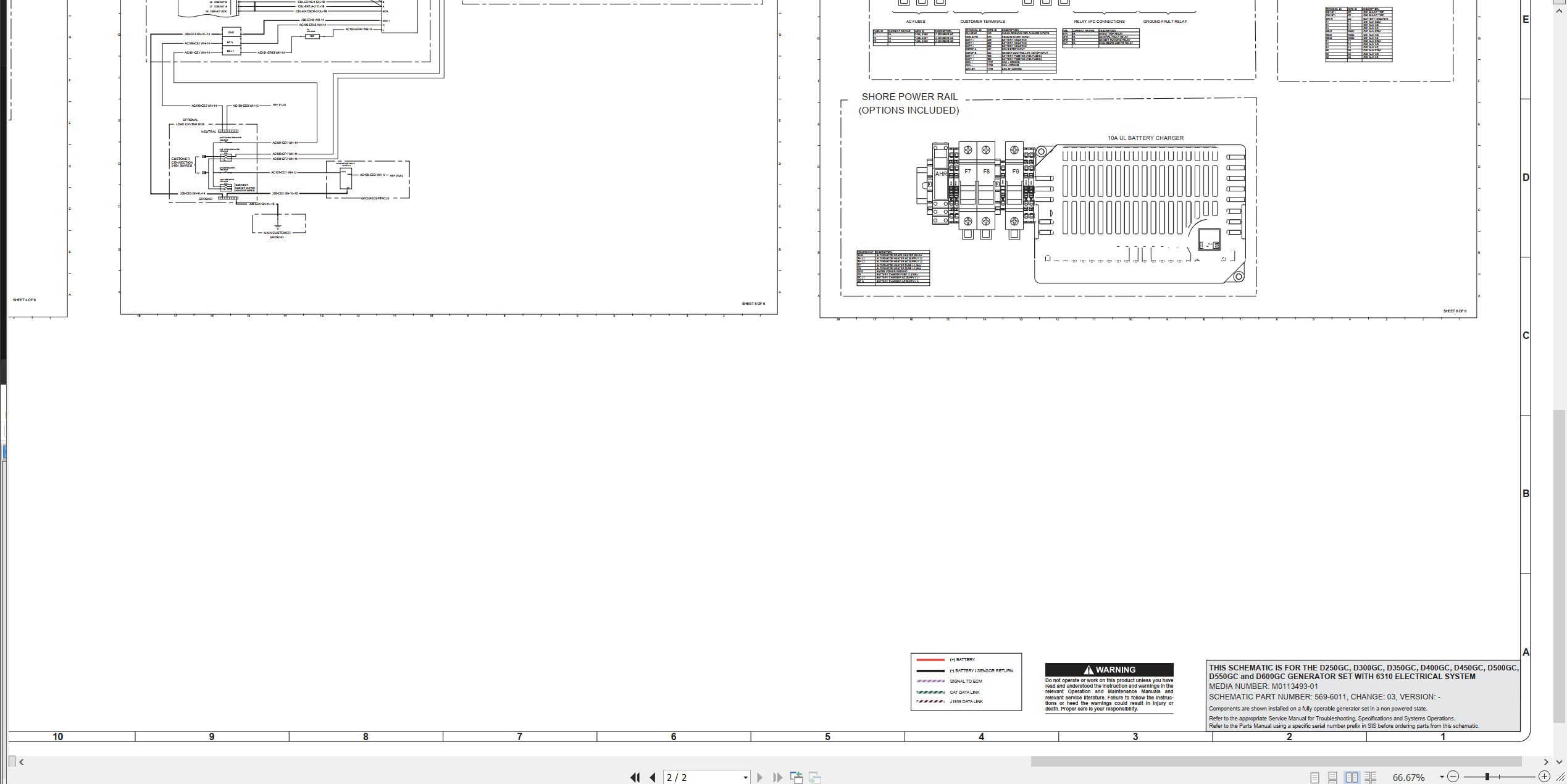
Task: Click the SCHEMATIC PART NUMBER: 569-6011 line
Action: pos(1324,697)
